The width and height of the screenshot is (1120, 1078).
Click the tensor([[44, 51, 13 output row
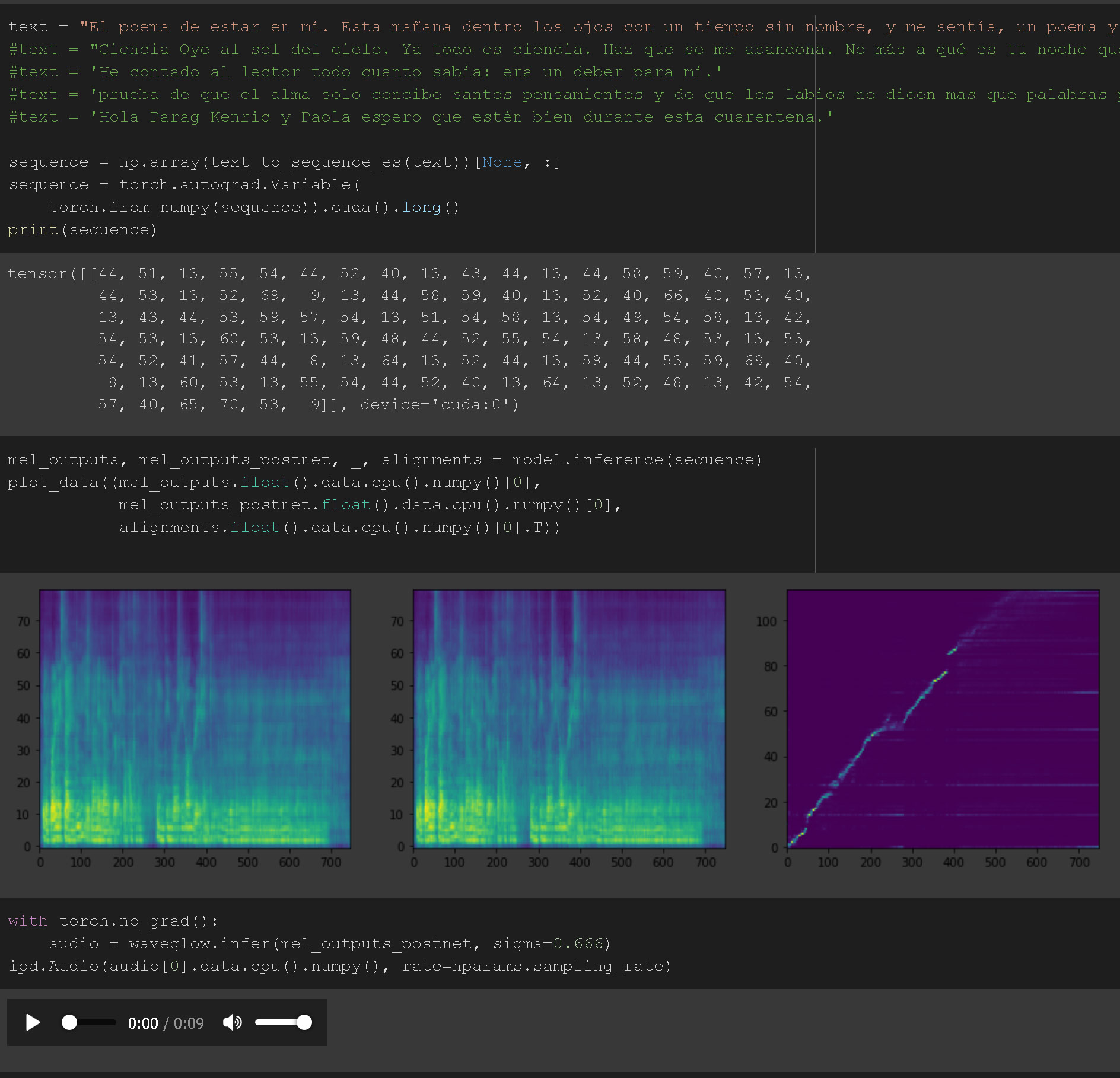point(409,273)
